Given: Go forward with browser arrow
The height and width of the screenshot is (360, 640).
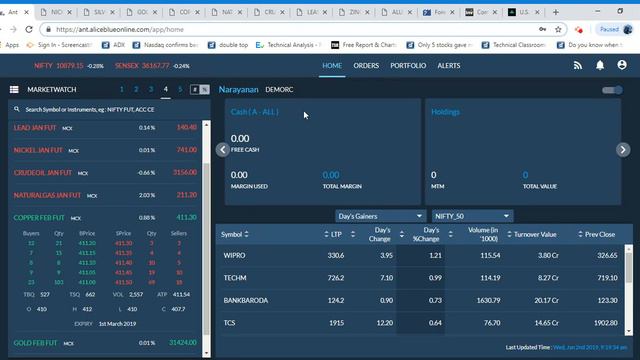Looking at the screenshot, I should click(x=13, y=29).
